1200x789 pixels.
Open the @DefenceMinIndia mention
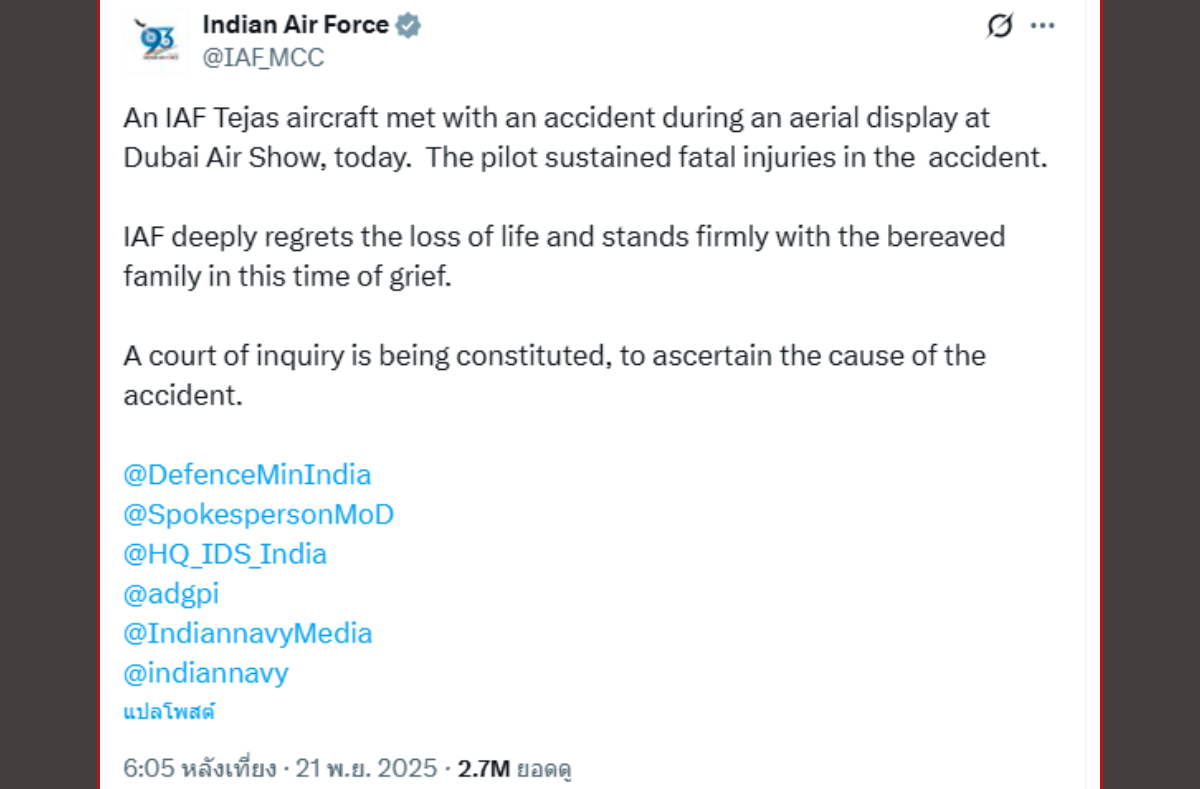click(x=247, y=474)
